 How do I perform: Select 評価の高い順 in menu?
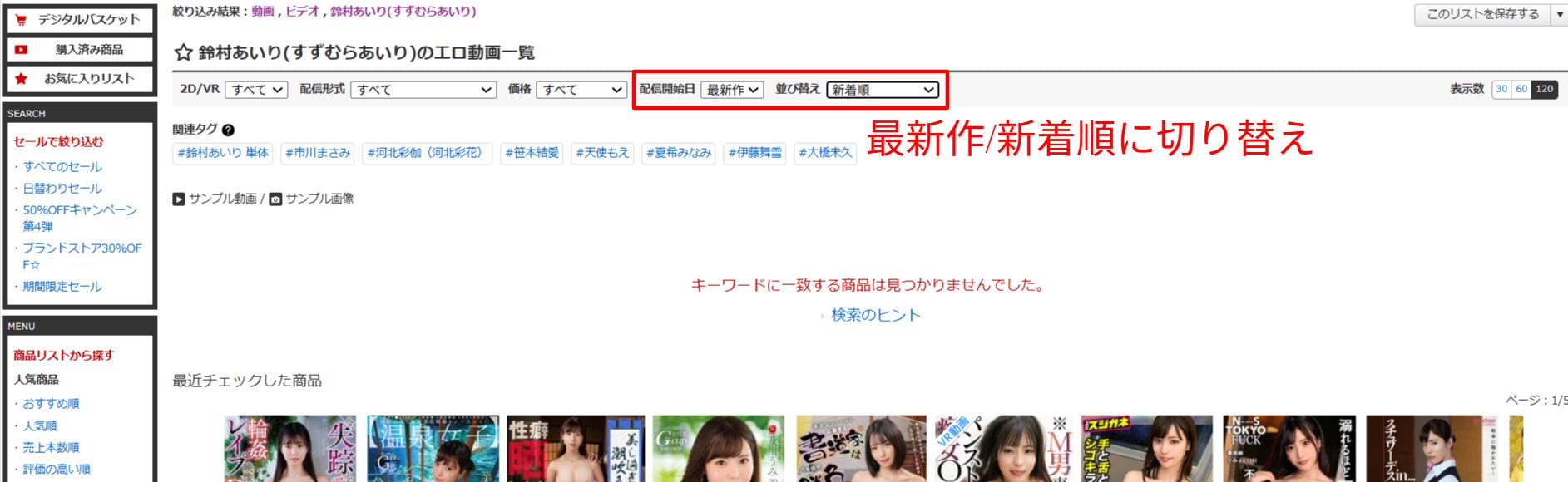click(x=57, y=470)
